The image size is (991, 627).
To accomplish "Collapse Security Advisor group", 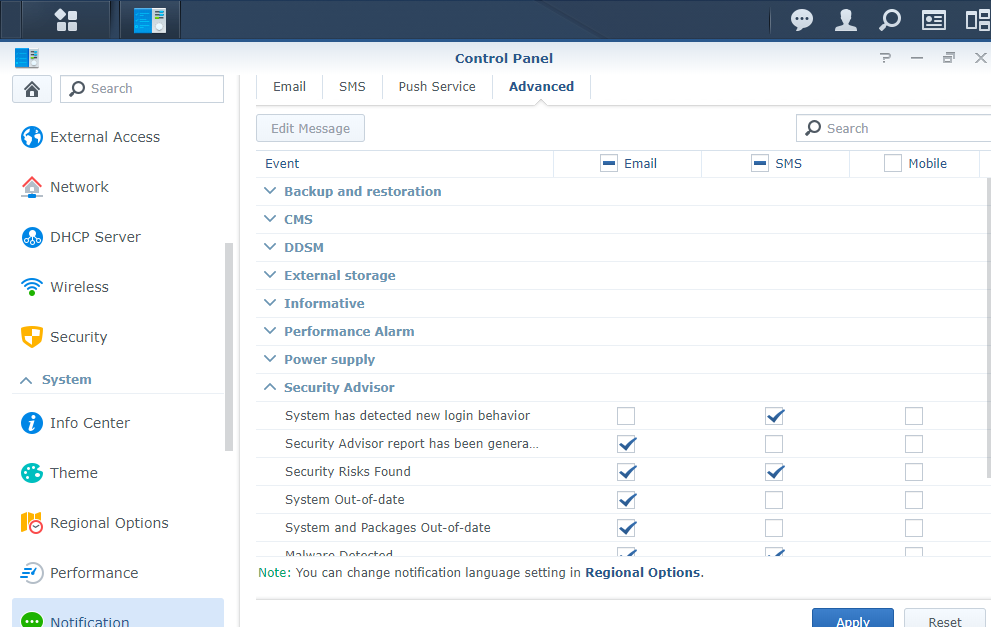I will (x=270, y=387).
